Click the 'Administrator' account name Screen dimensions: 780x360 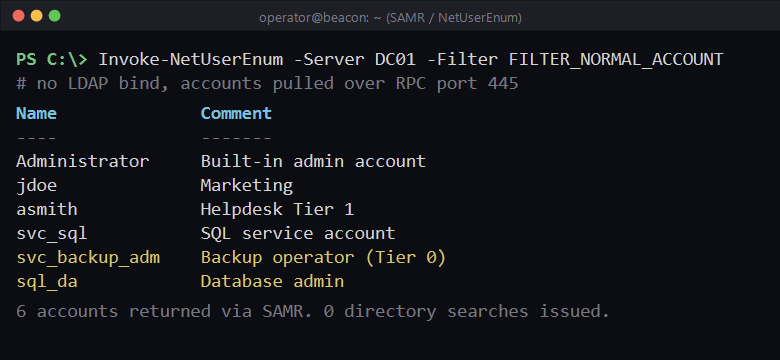click(83, 161)
